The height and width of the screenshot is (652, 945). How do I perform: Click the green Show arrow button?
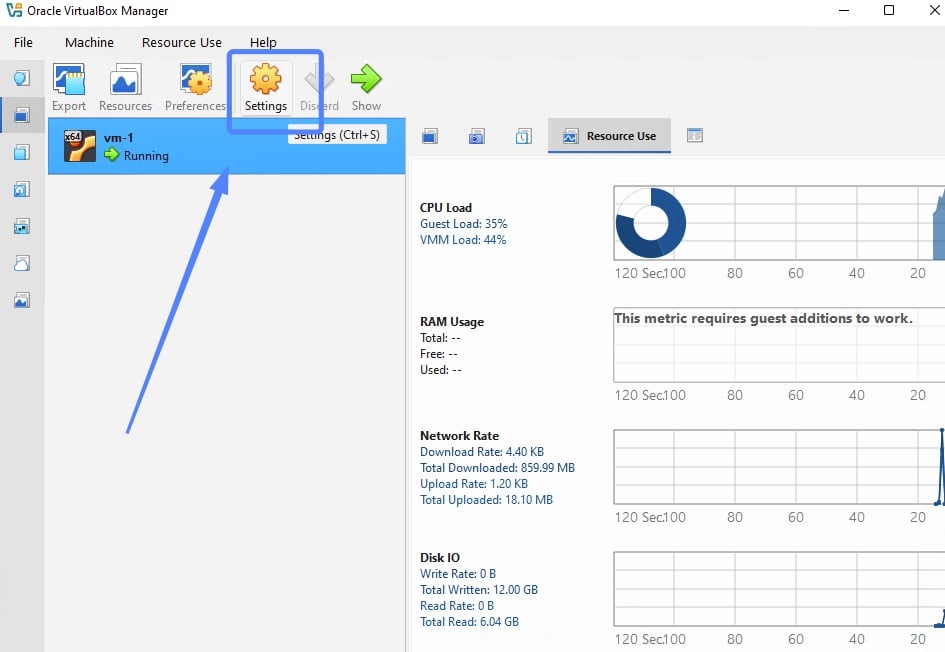[366, 88]
